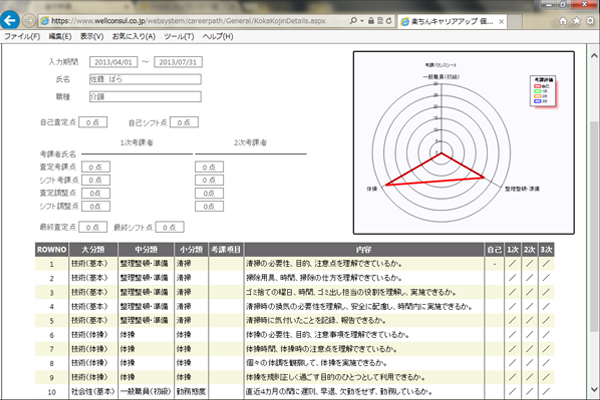The image size is (600, 400).
Task: Click the 氏名 name input field
Action: (145, 79)
